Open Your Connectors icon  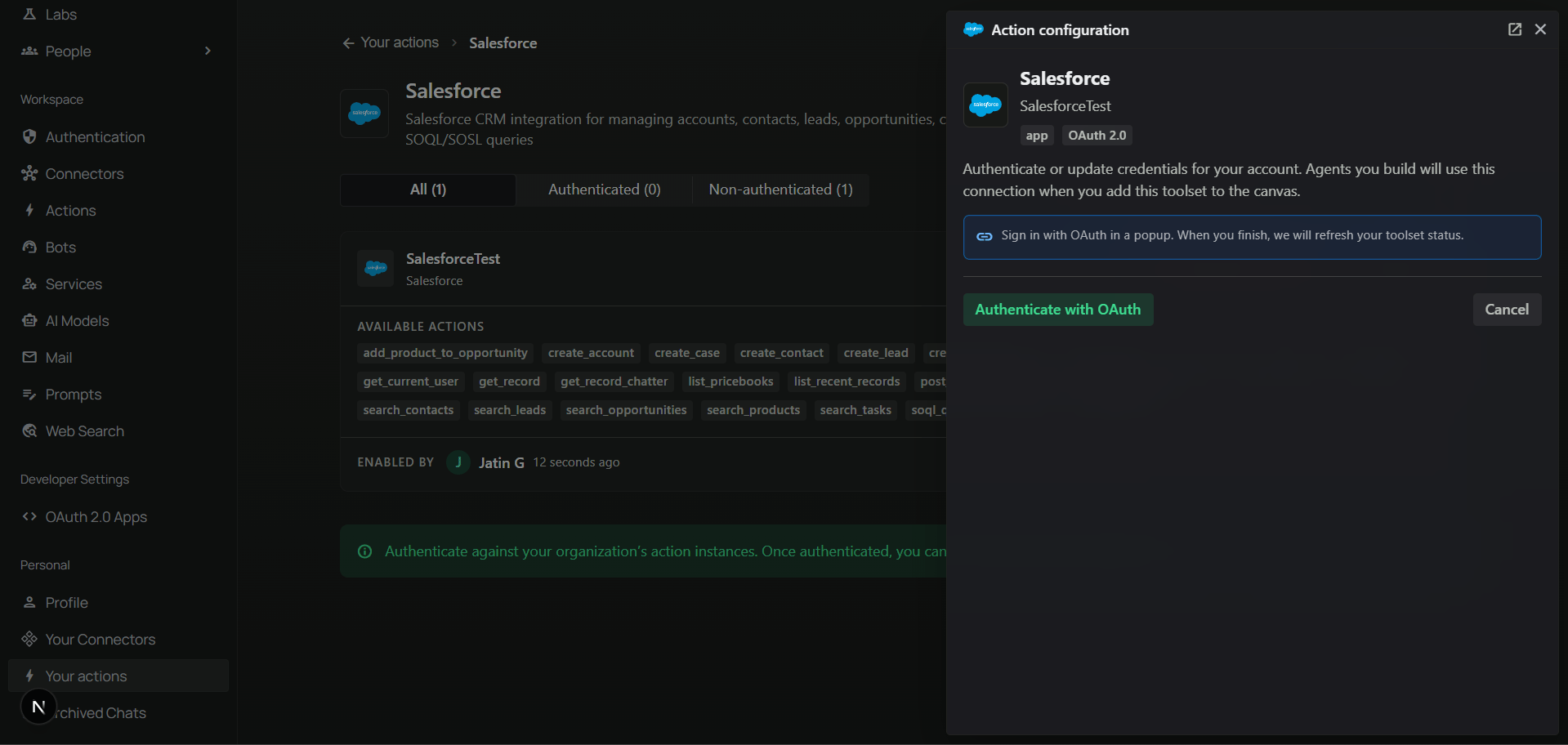[29, 639]
